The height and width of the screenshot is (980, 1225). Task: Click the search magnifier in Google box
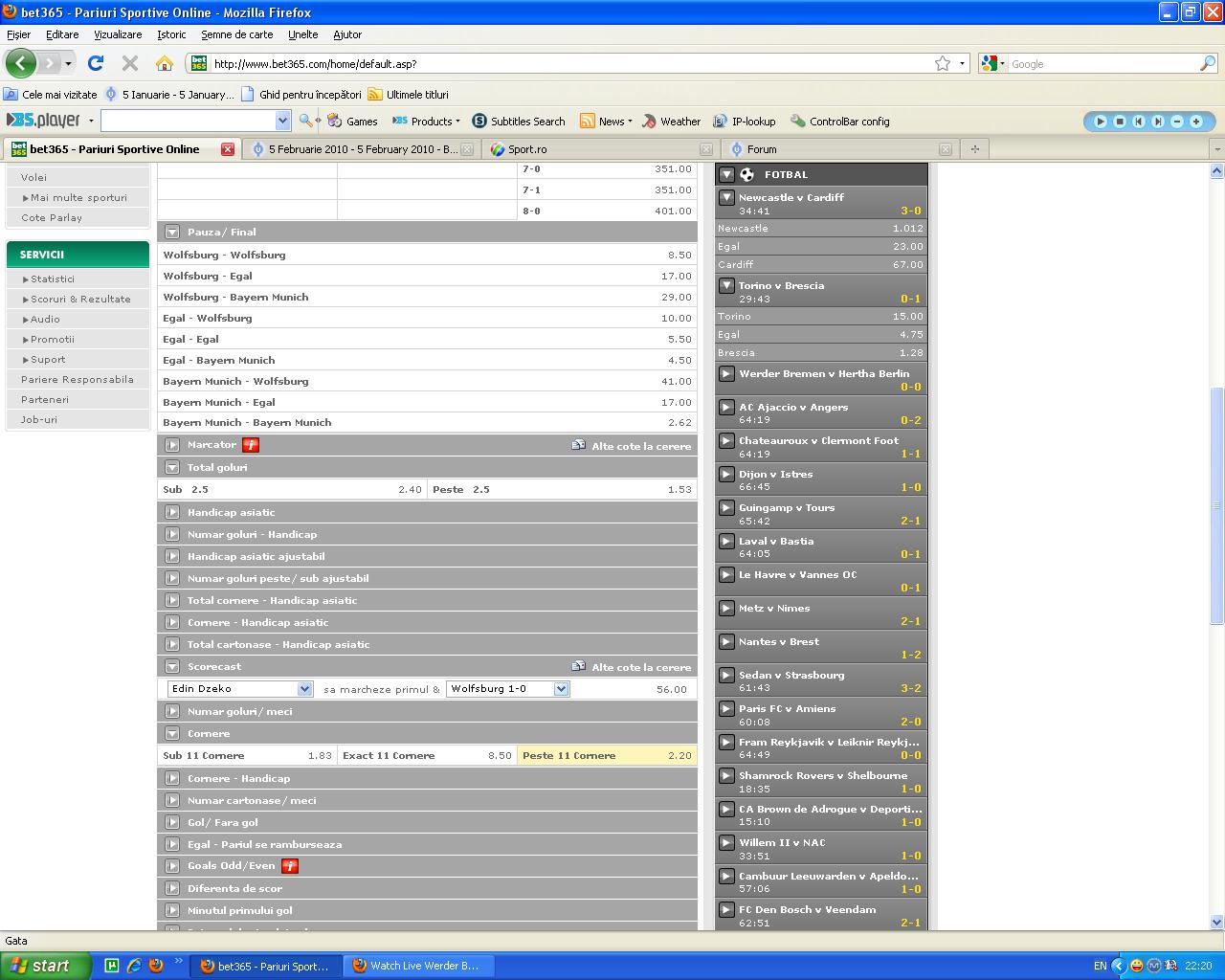1208,63
